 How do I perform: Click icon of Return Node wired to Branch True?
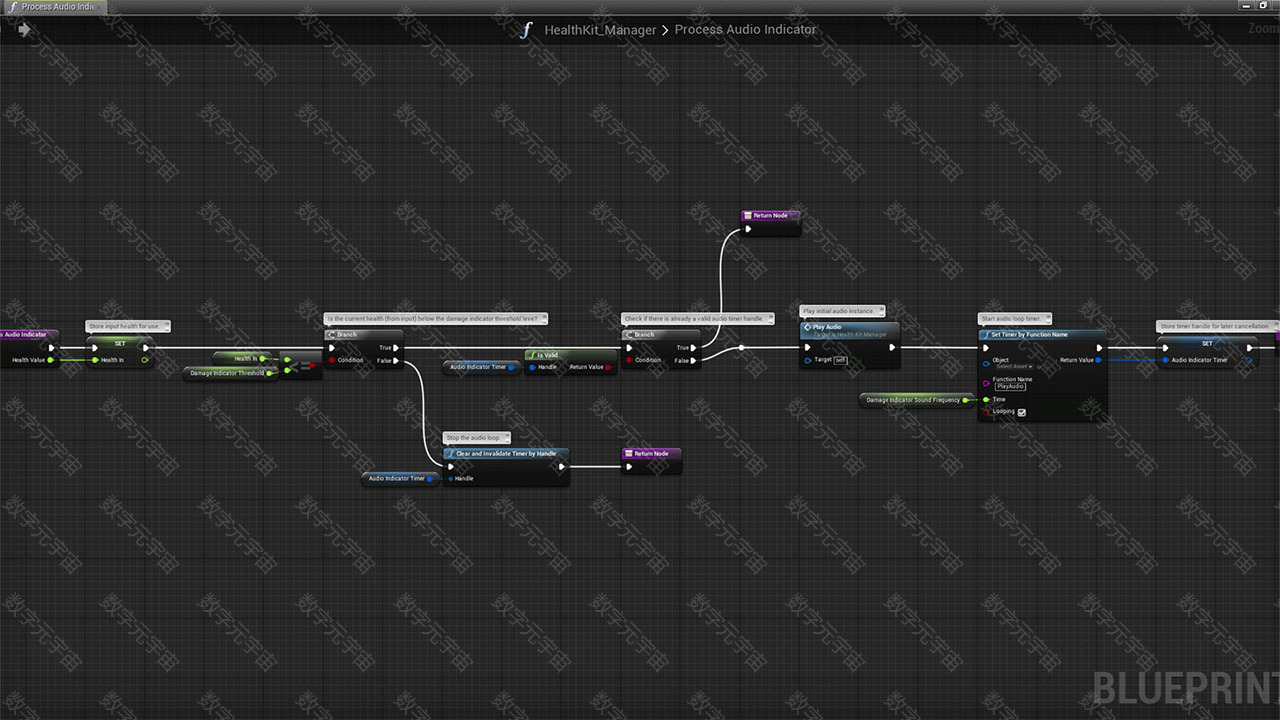click(x=748, y=216)
